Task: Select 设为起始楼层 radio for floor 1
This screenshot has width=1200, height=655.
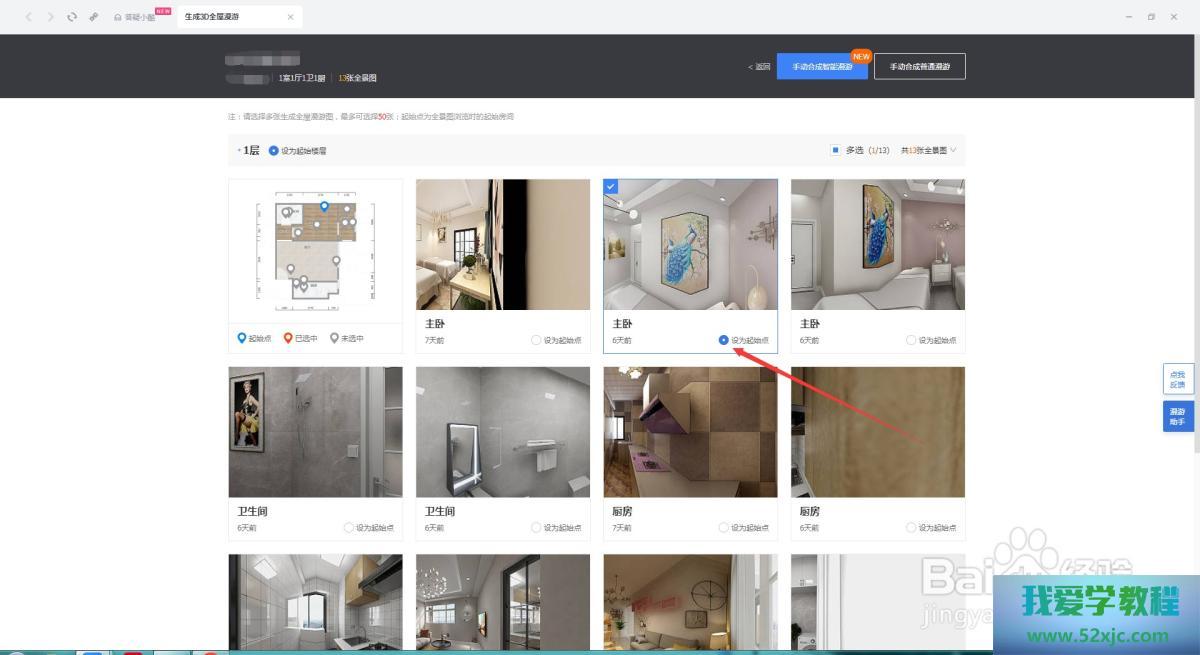Action: 274,151
